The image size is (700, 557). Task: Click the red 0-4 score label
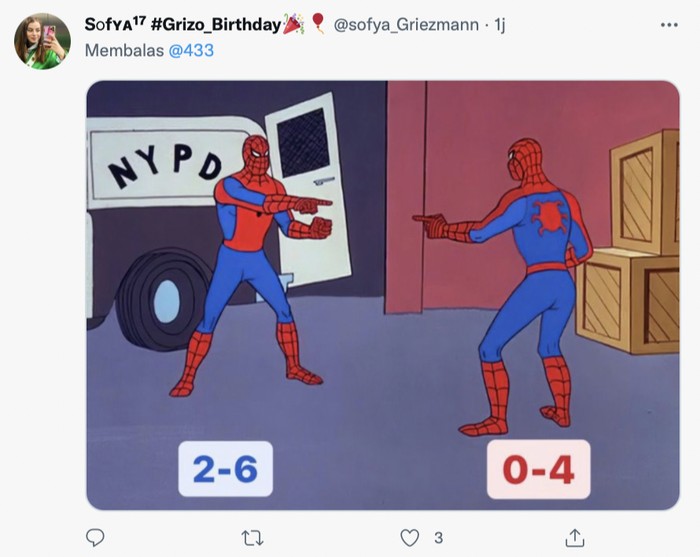tap(538, 469)
